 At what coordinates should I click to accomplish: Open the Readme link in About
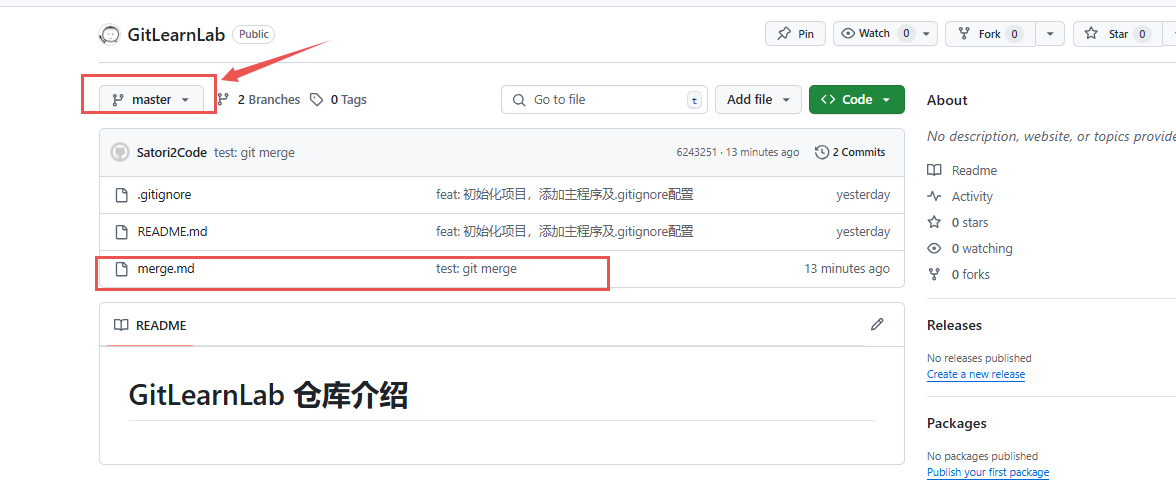tap(962, 170)
